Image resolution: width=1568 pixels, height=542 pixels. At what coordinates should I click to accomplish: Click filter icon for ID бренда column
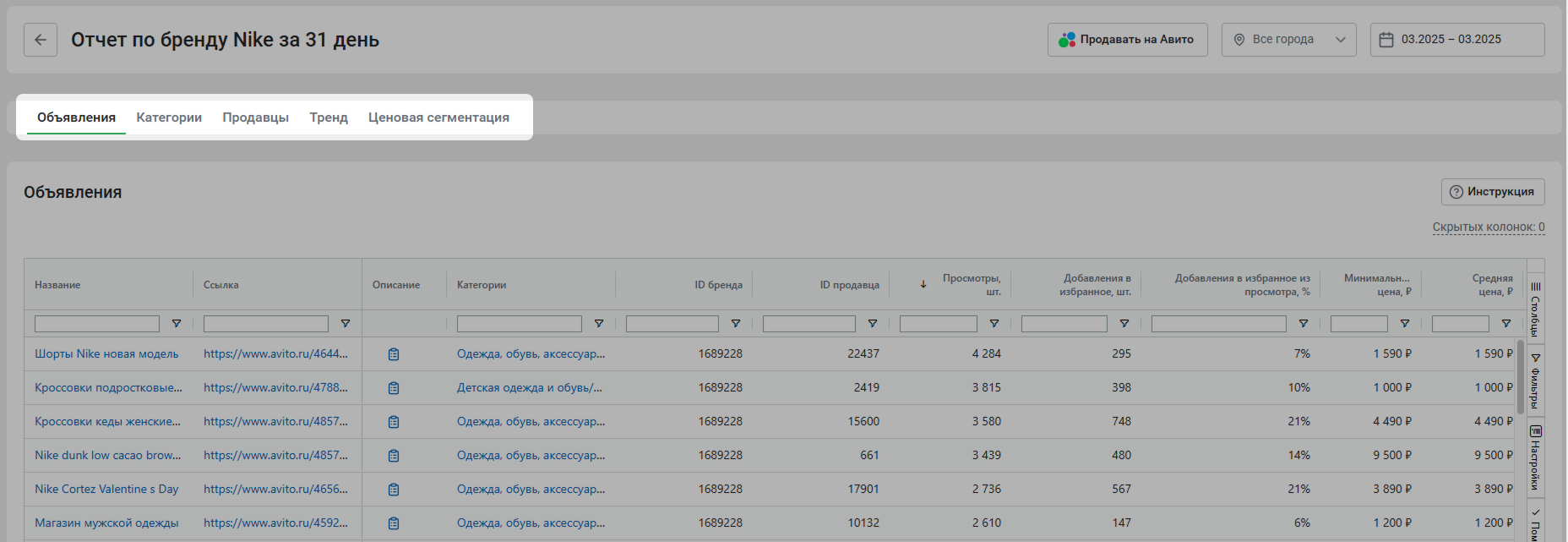(x=736, y=324)
